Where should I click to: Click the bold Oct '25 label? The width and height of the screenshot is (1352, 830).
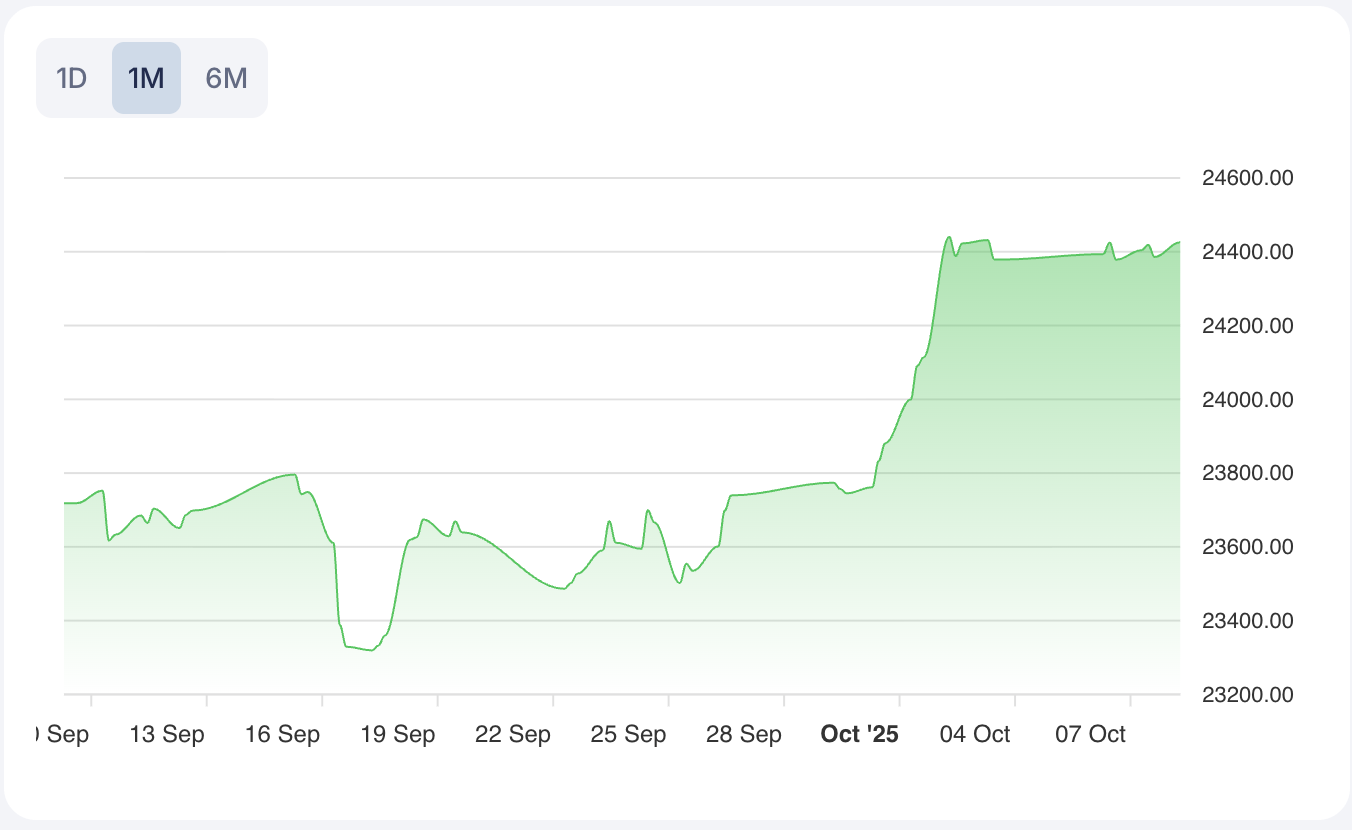(x=859, y=735)
